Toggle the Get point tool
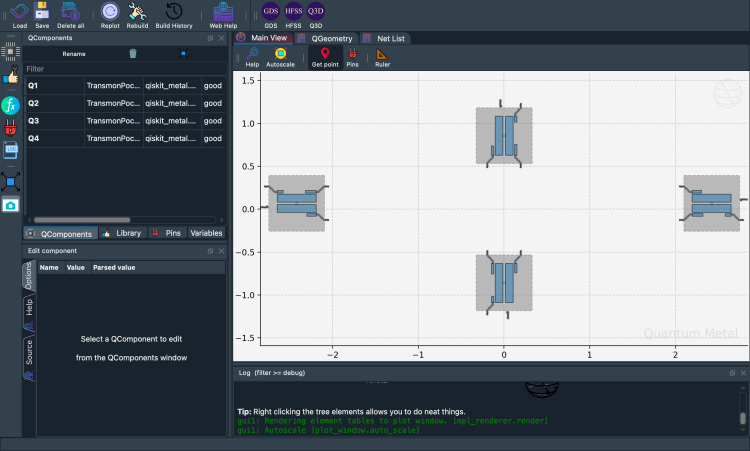The width and height of the screenshot is (750, 451). tap(325, 57)
